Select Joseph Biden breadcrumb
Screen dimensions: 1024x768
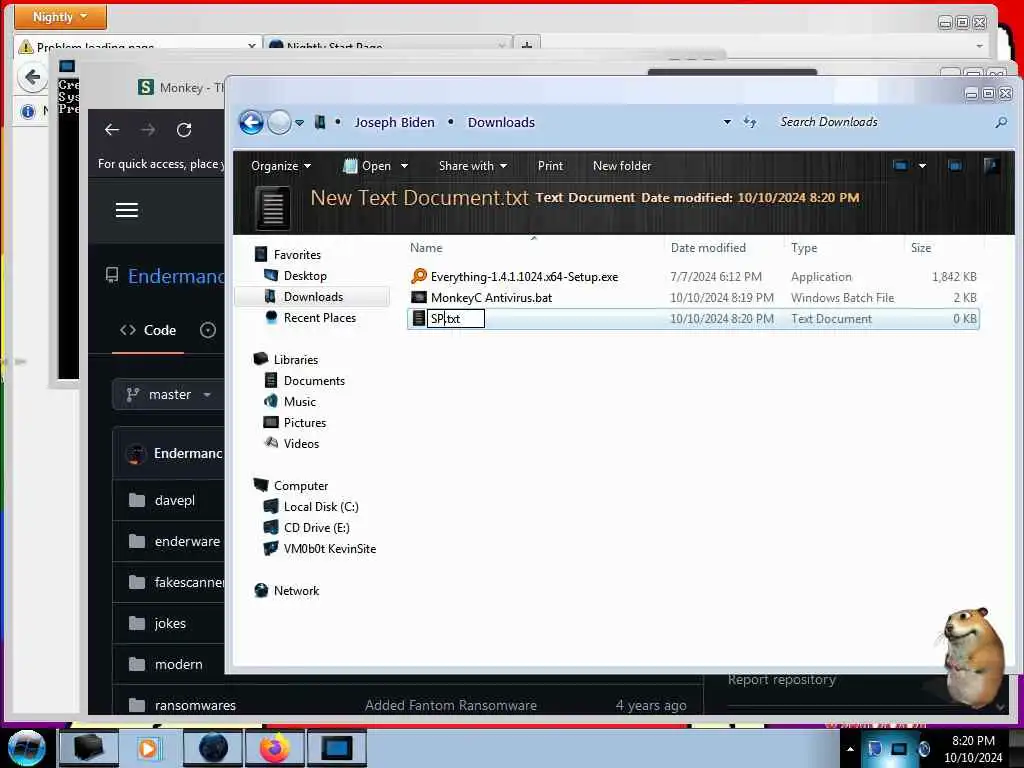click(x=394, y=122)
